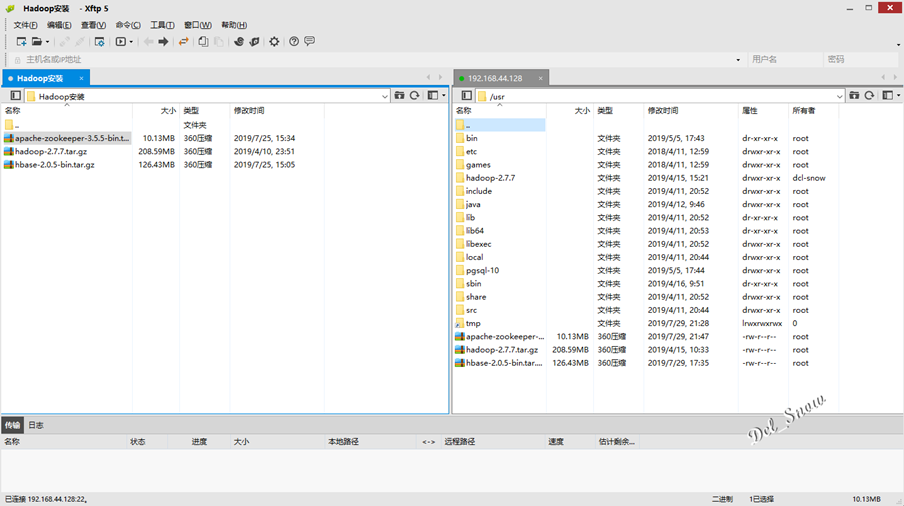Open the 窗口(W) menu

click(198, 25)
